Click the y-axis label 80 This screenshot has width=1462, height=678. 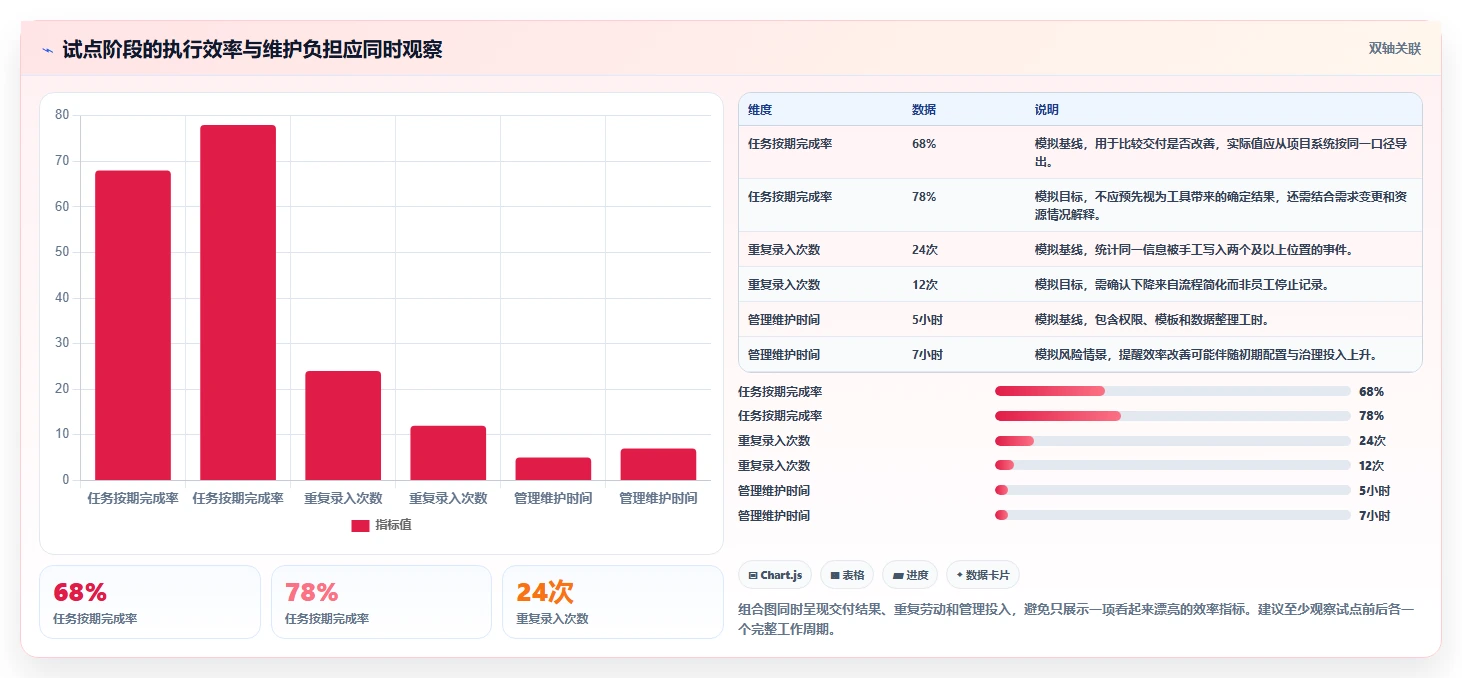[x=62, y=115]
